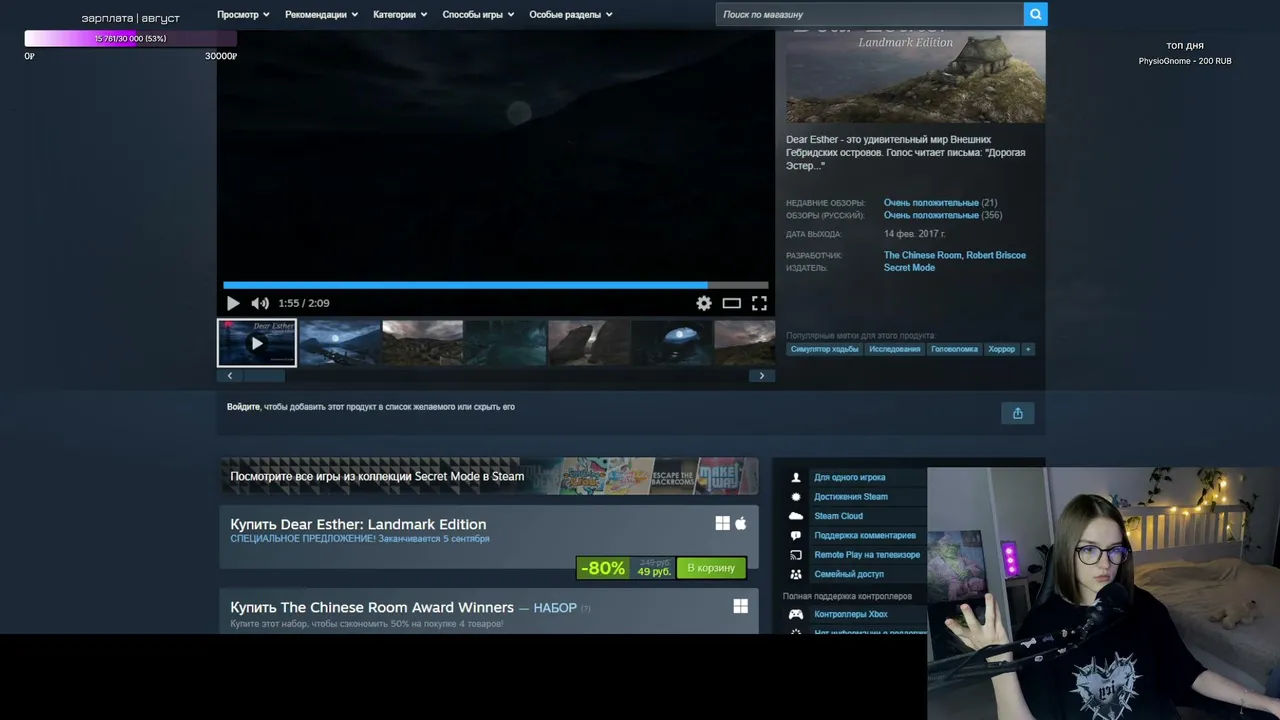Click the Головоломка tag
The image size is (1280, 720).
tap(954, 349)
